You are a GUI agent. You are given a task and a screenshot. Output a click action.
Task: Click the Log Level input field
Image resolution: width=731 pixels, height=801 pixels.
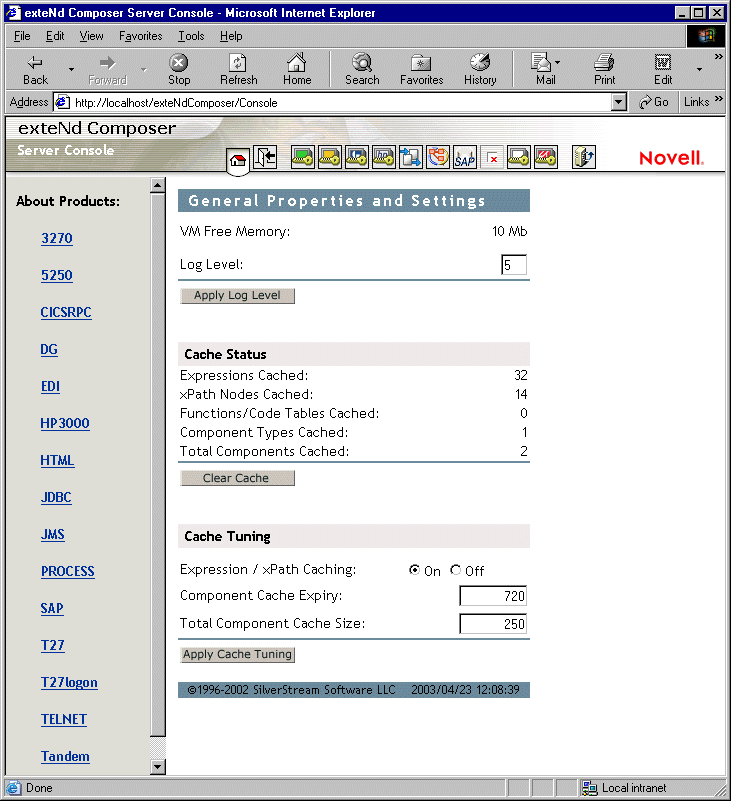(514, 265)
